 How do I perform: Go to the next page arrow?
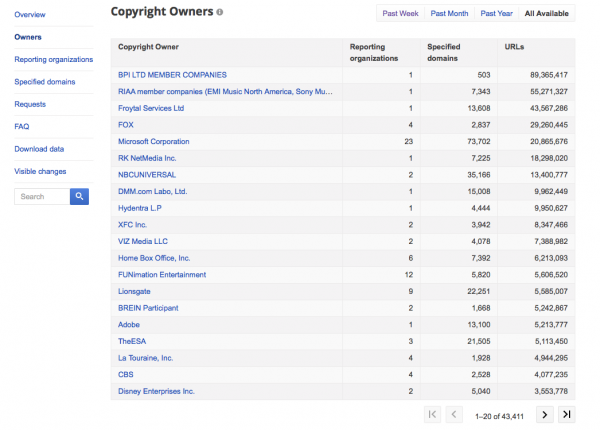(545, 414)
